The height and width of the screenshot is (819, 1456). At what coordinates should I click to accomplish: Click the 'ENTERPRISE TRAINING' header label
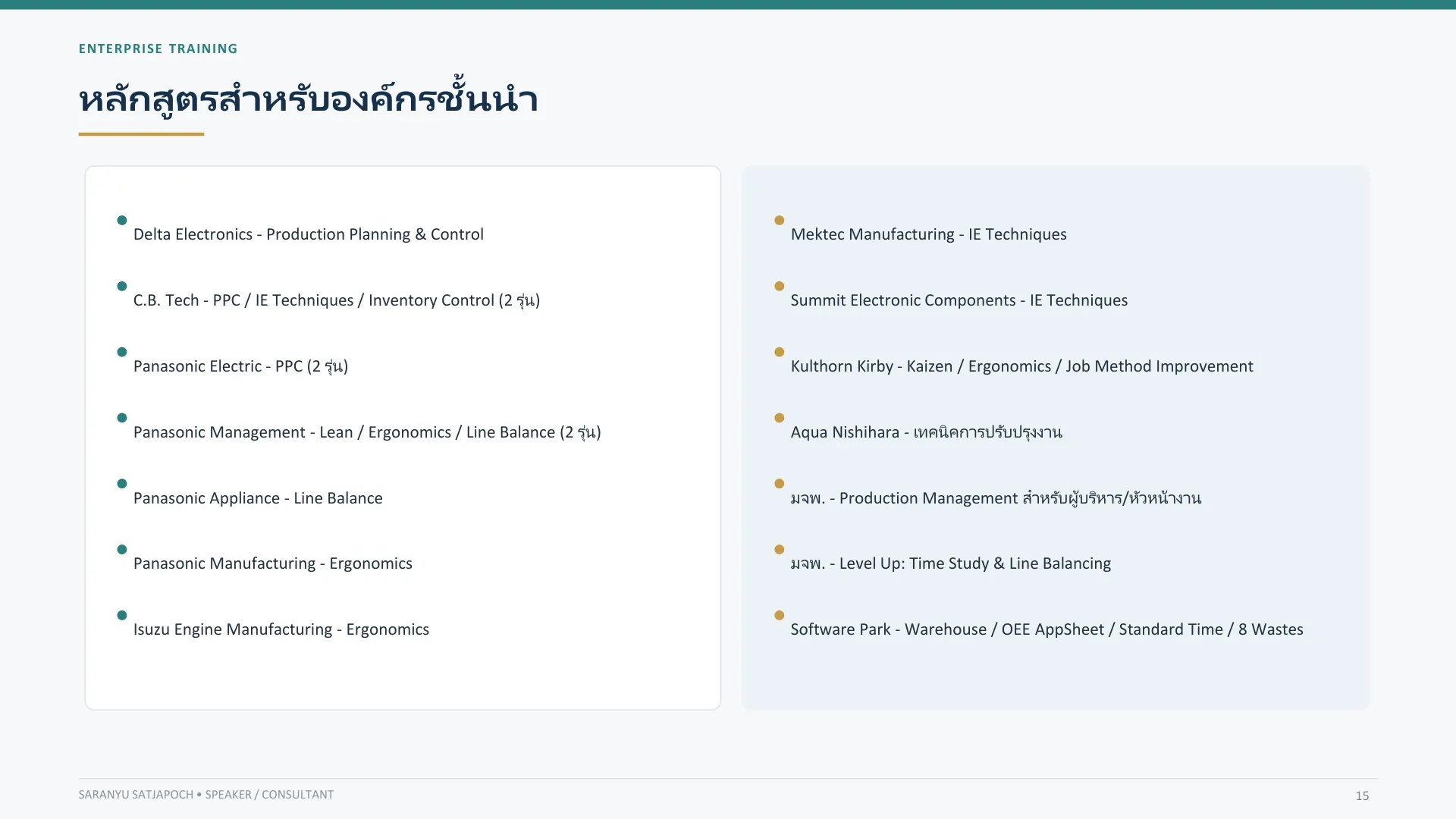[158, 49]
